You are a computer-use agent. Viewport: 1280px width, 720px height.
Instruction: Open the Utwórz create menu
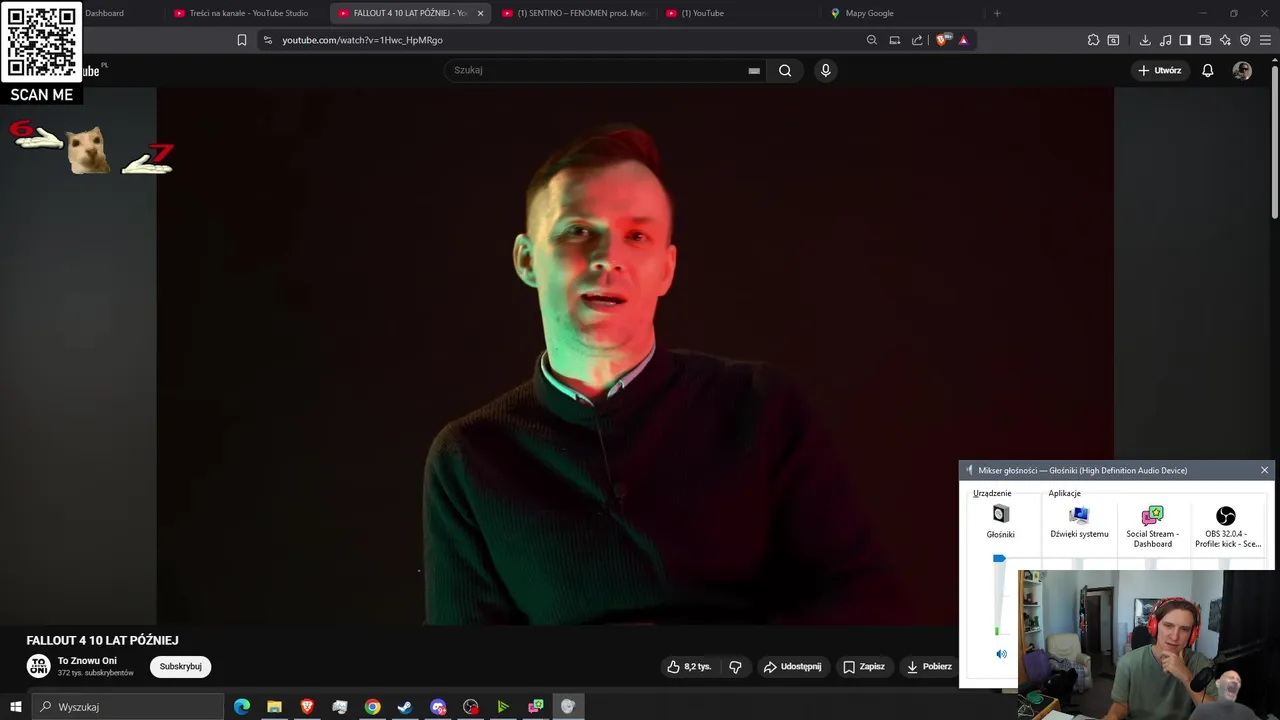[x=1160, y=70]
